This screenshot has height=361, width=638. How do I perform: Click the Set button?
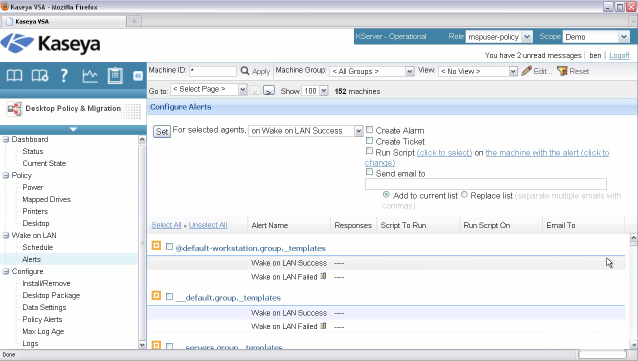[162, 131]
